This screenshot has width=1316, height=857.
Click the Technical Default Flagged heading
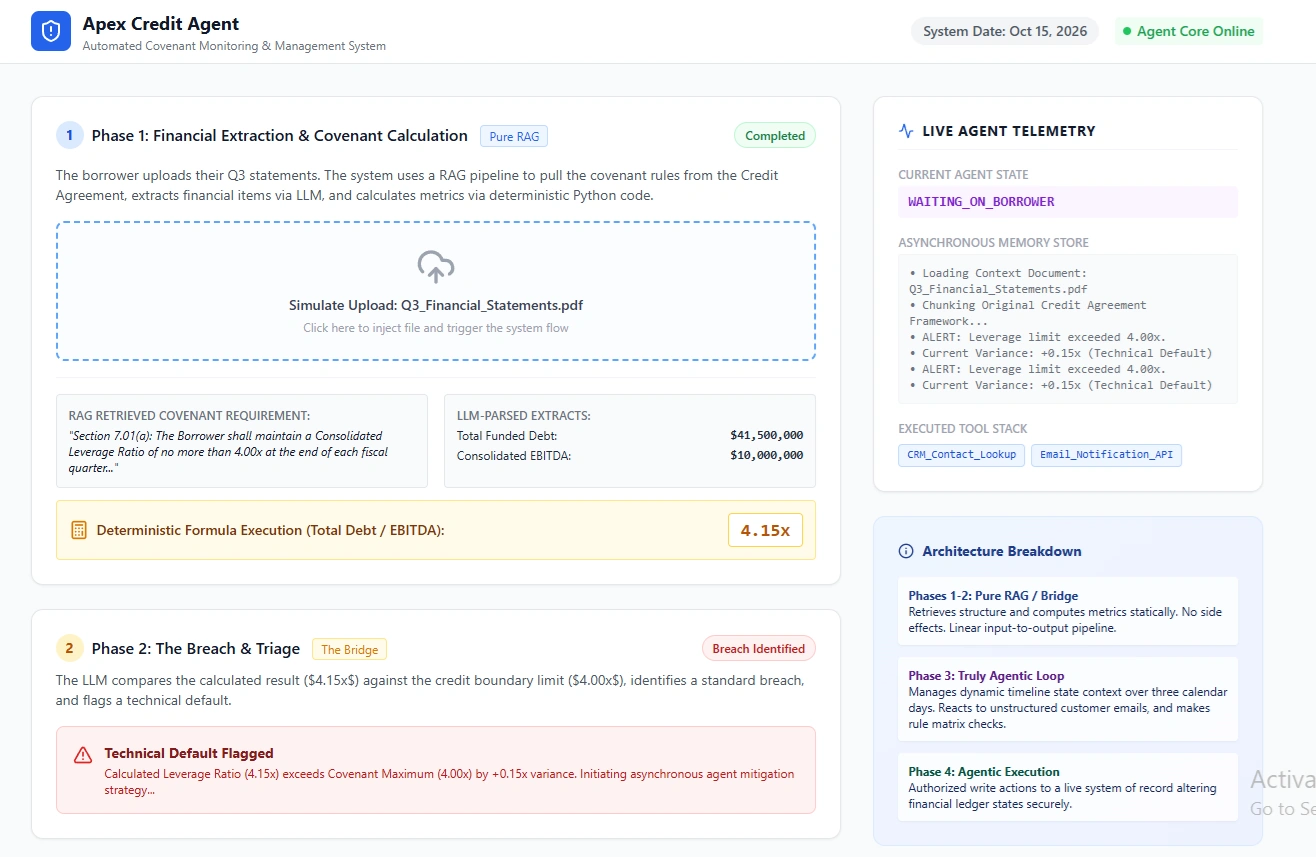189,753
